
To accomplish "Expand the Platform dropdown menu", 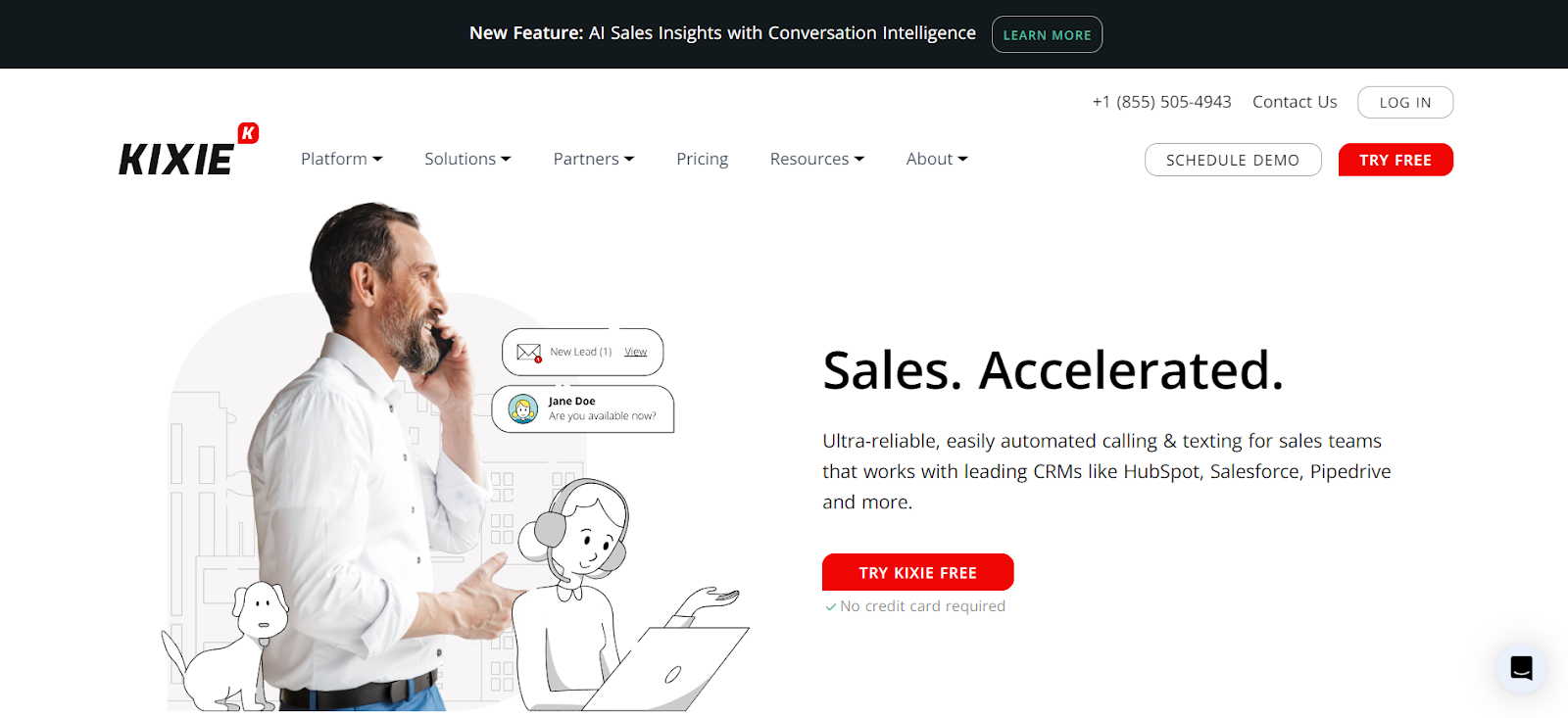I will [341, 159].
